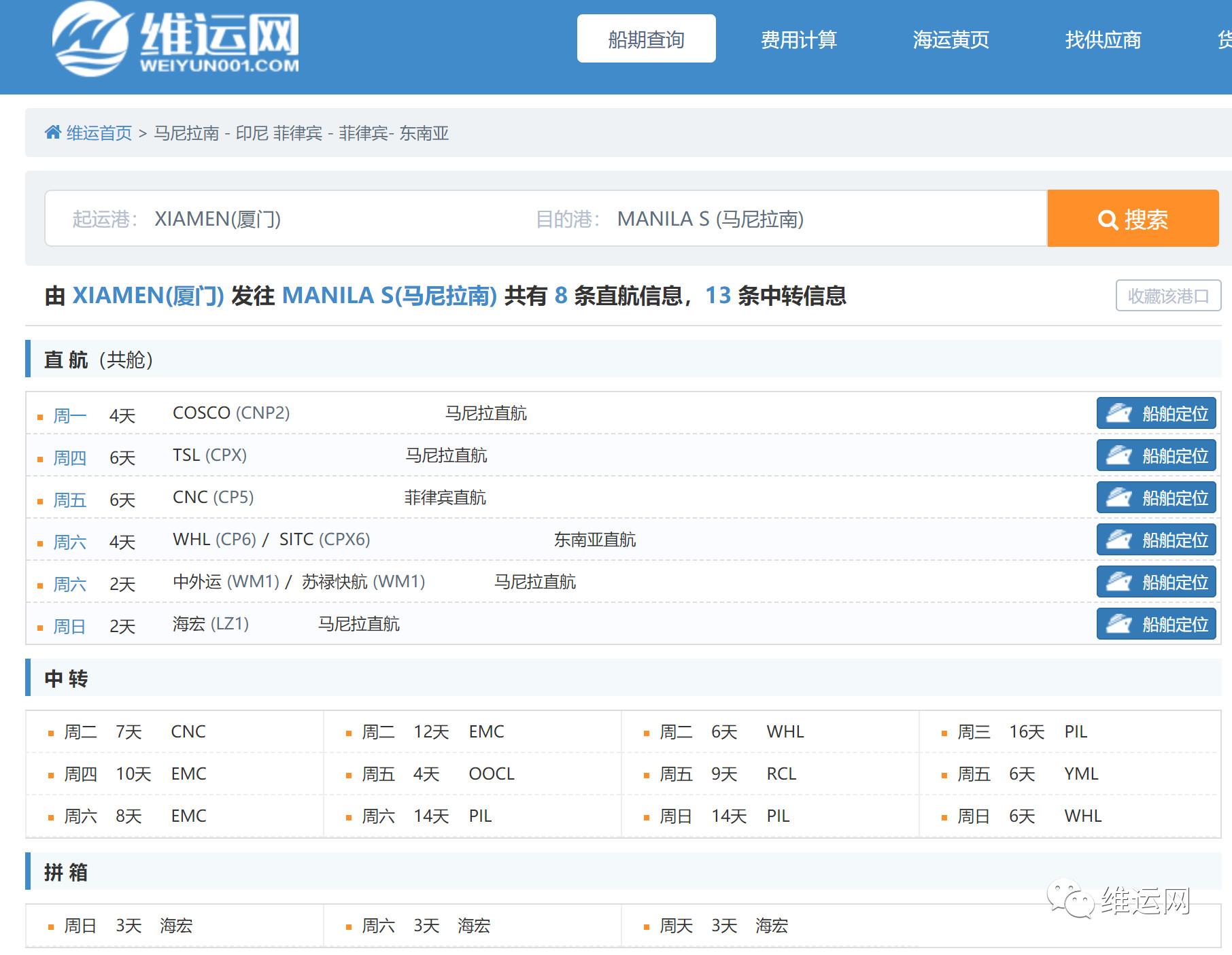This screenshot has height=955, width=1232.
Task: Open 船舶定位 for the 海宏 (LZ1) sailing
Action: point(1156,624)
